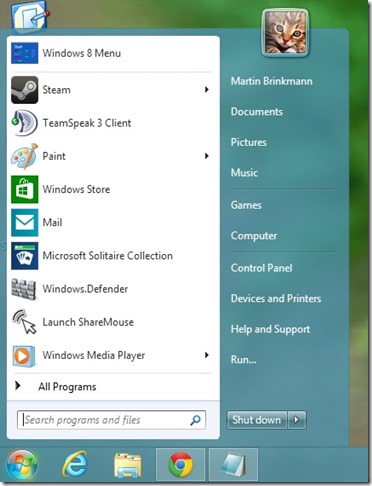Open shut down options arrow
The height and width of the screenshot is (486, 372).
tap(297, 420)
